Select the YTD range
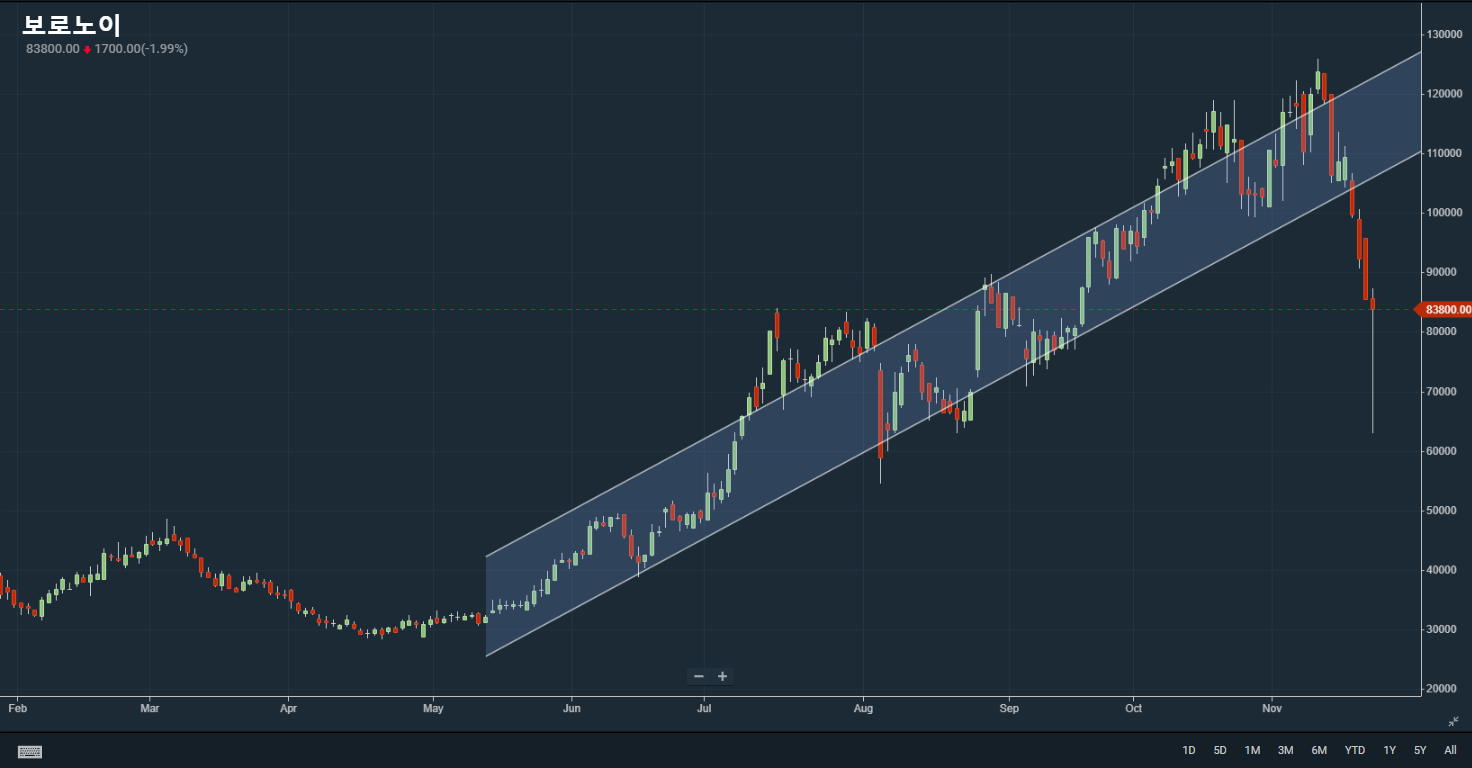 [1355, 750]
